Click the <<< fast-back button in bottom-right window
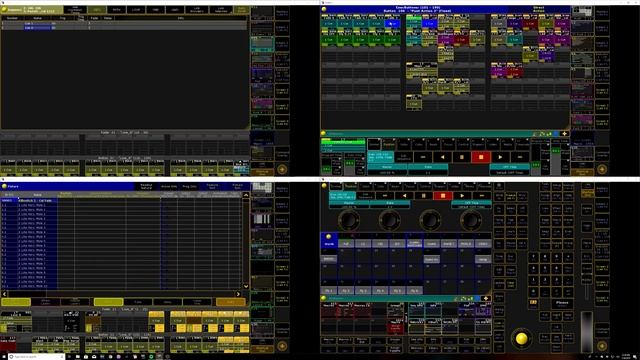The width and height of the screenshot is (640, 360). point(385,196)
